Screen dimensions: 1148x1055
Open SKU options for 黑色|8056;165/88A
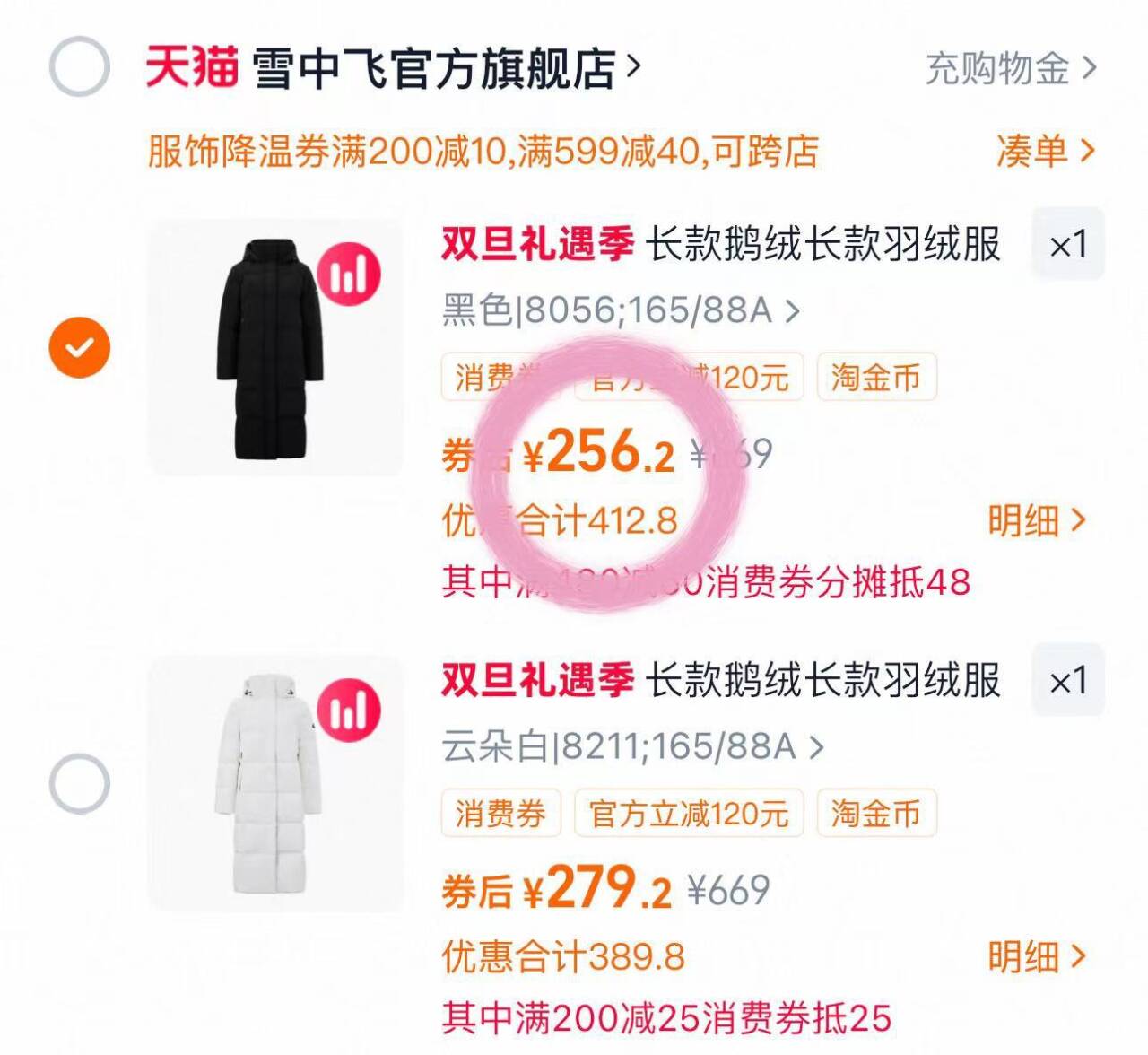(621, 310)
